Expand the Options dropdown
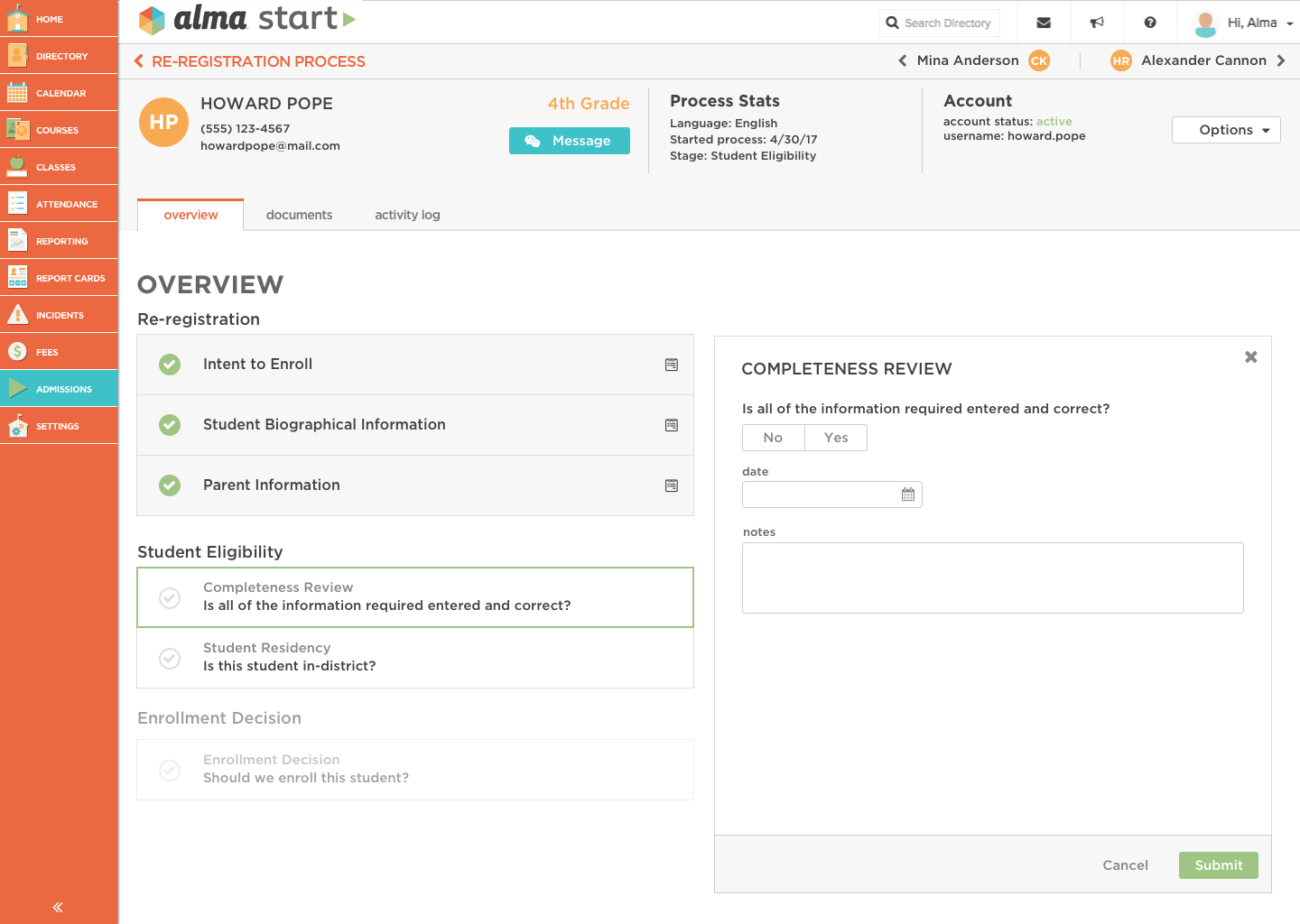The height and width of the screenshot is (924, 1300). (1226, 130)
